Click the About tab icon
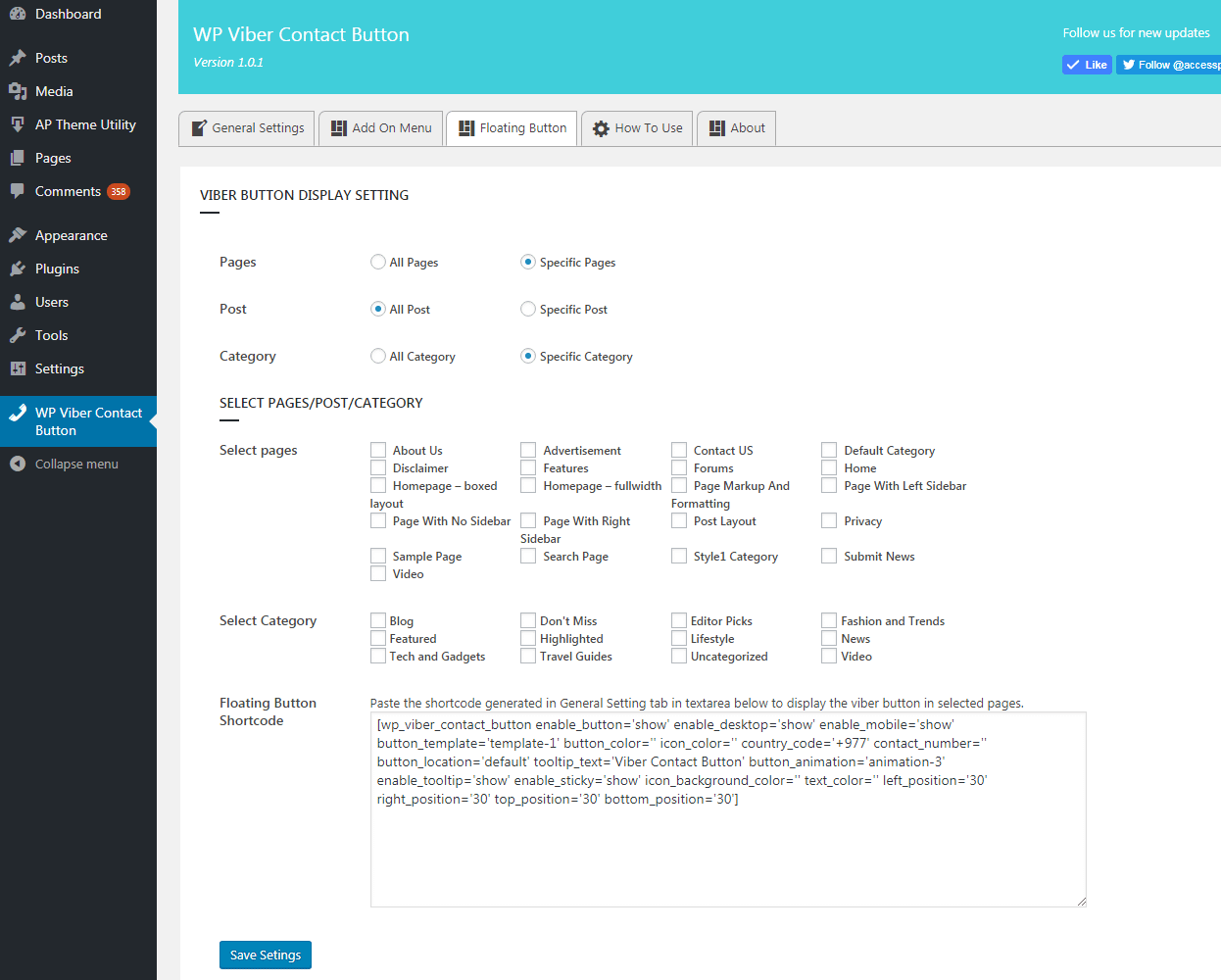 (x=717, y=128)
